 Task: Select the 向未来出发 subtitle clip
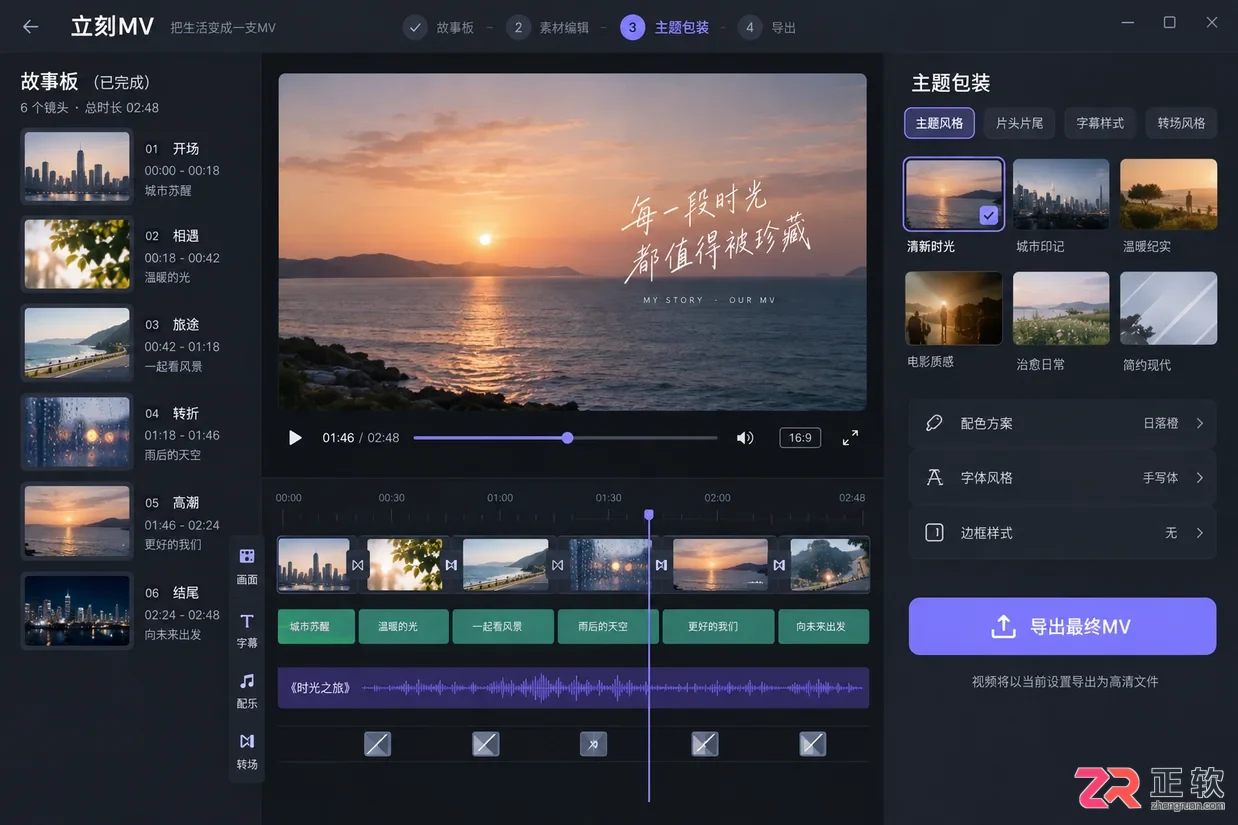click(824, 626)
